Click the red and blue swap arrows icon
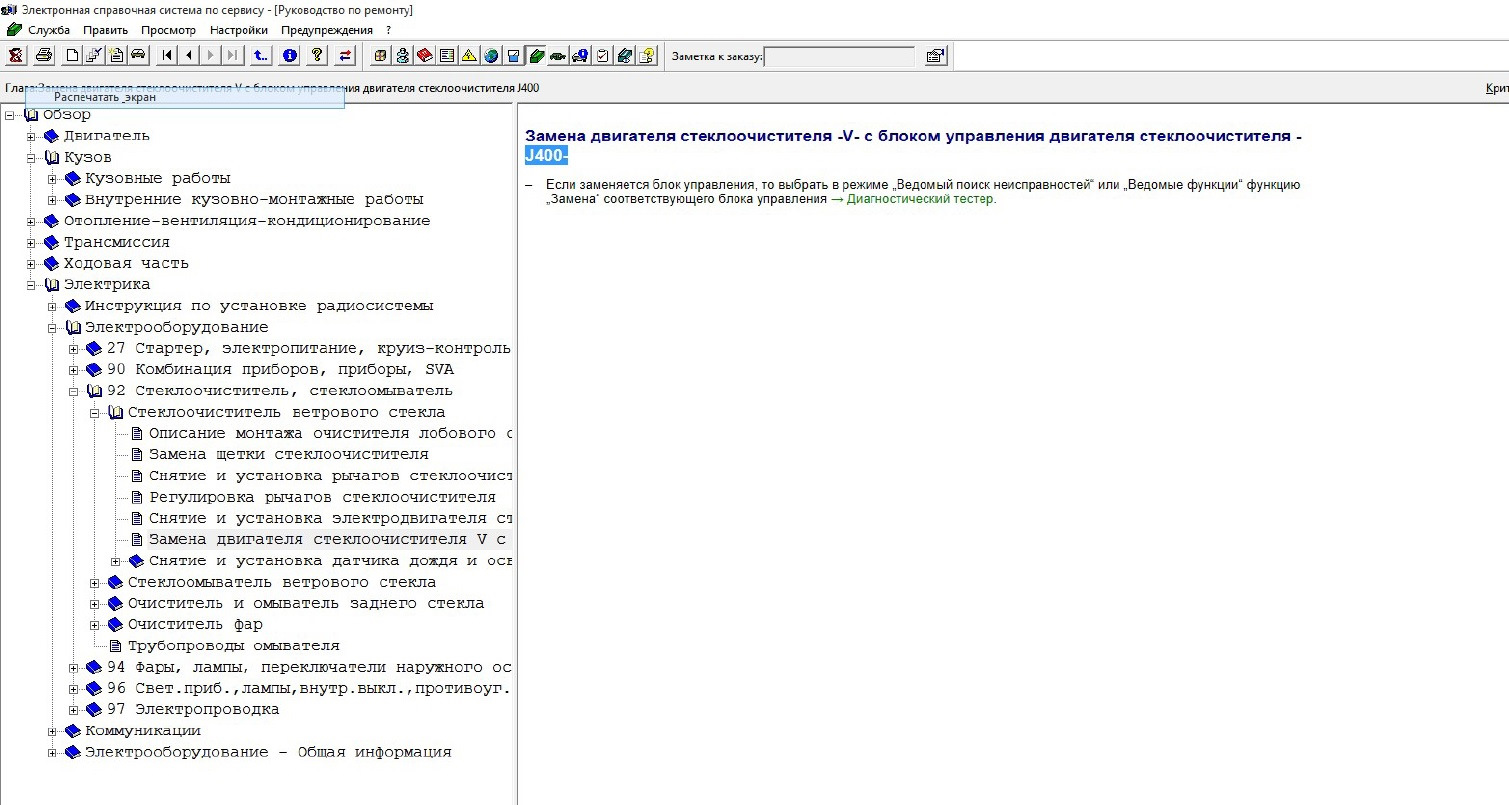 pos(346,56)
